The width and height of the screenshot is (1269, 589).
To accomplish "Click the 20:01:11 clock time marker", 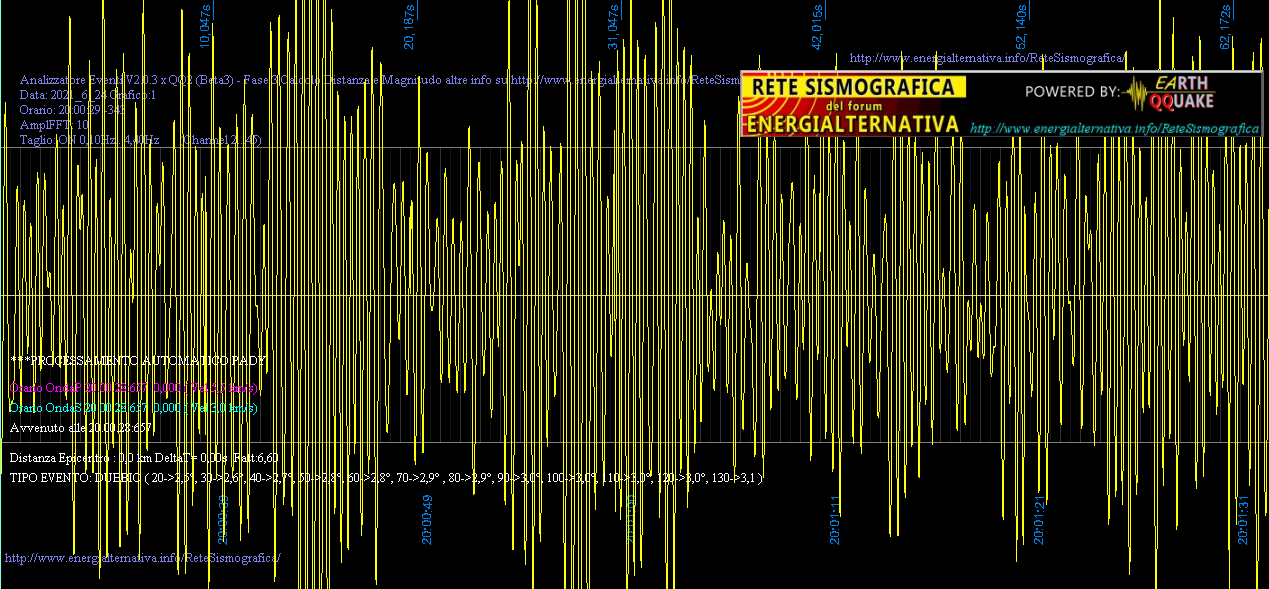I will tap(835, 519).
